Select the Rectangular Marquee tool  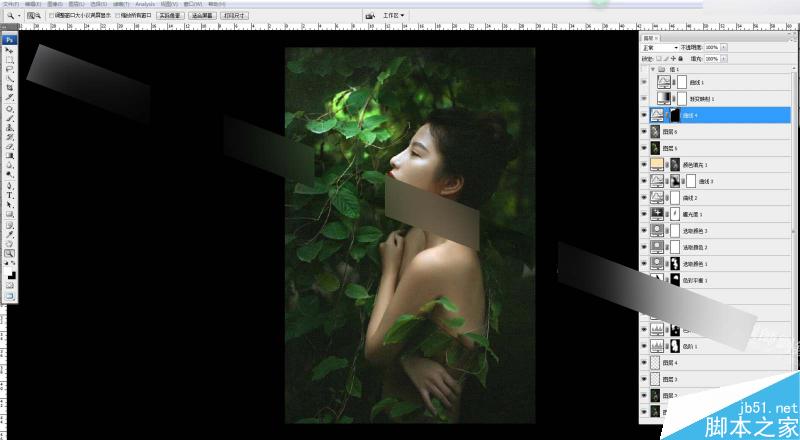click(9, 60)
